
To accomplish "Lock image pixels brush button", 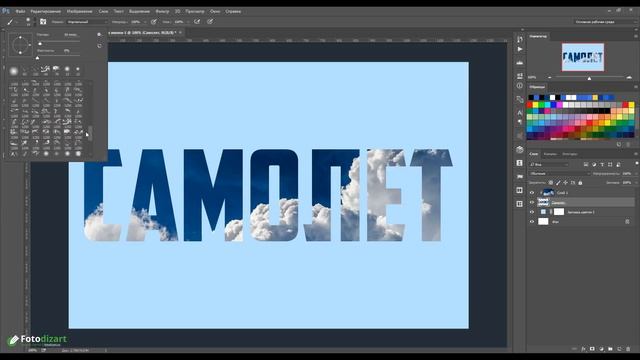I will click(x=558, y=183).
